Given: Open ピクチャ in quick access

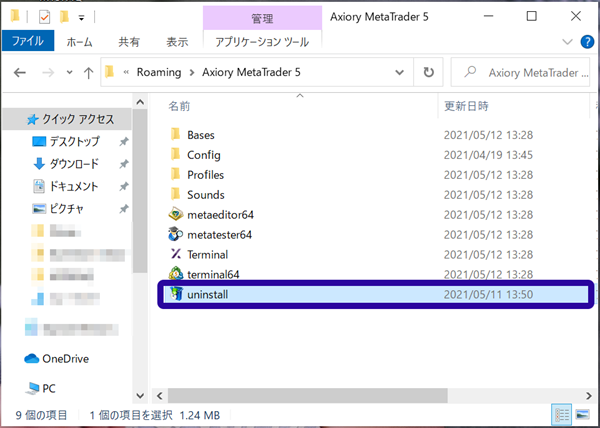Looking at the screenshot, I should (58, 209).
